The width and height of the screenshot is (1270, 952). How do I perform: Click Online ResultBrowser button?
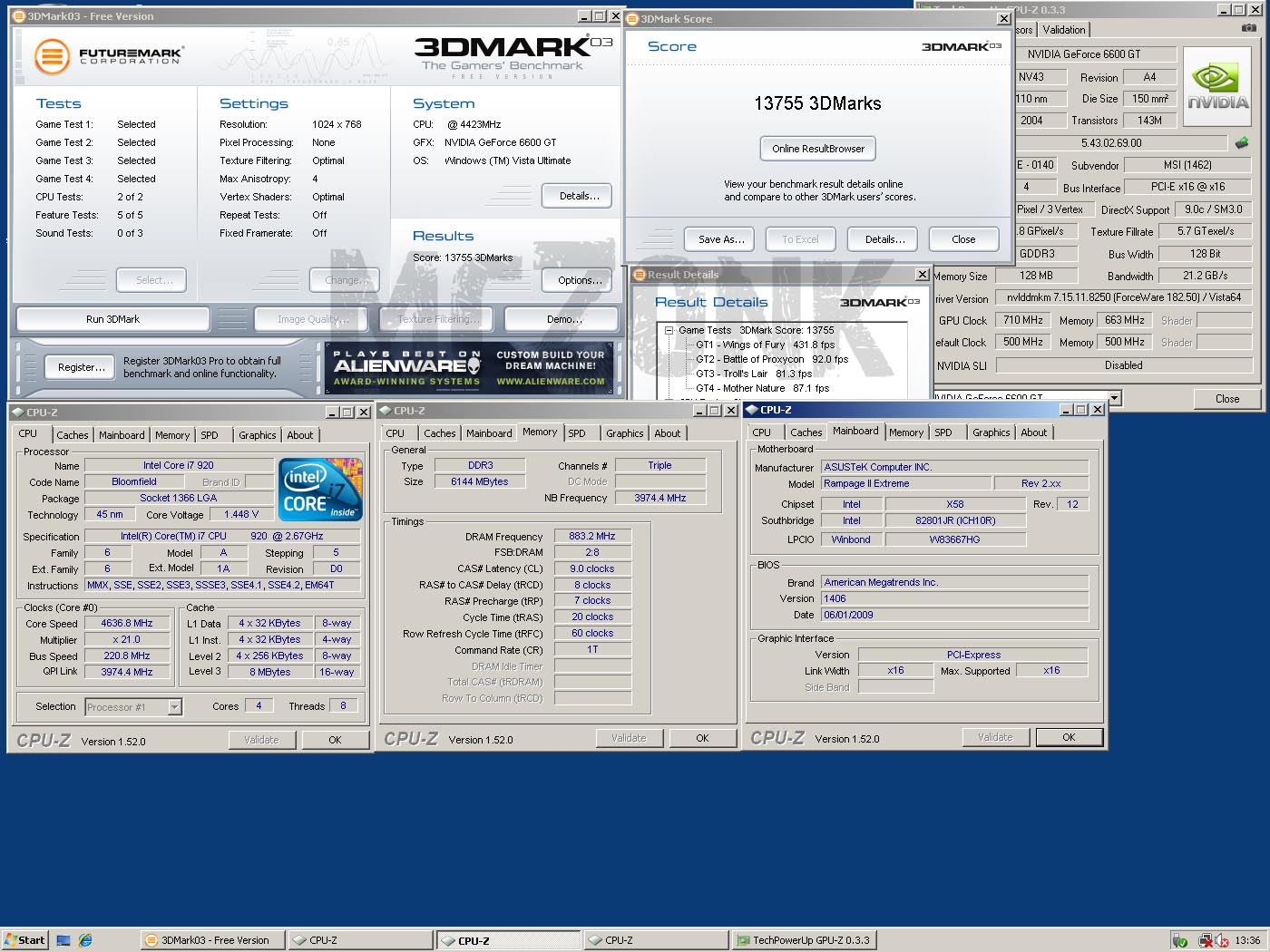click(x=818, y=149)
